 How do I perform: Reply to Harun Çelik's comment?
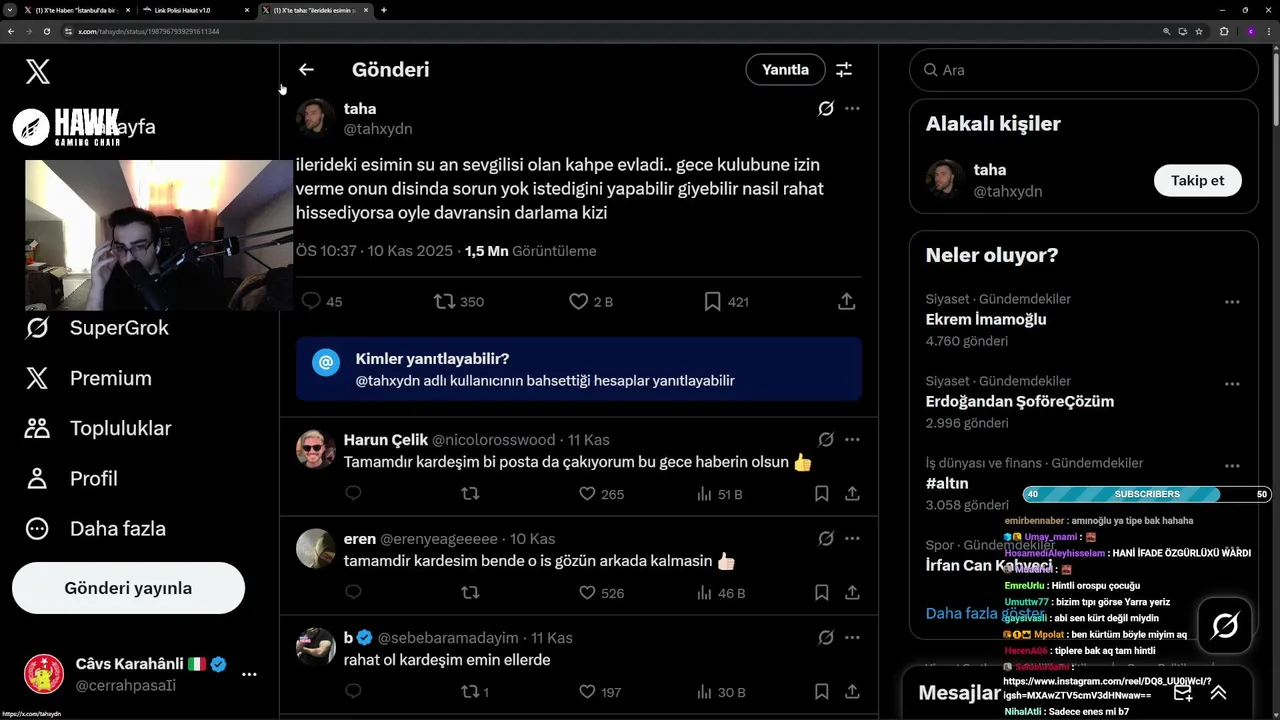click(353, 493)
